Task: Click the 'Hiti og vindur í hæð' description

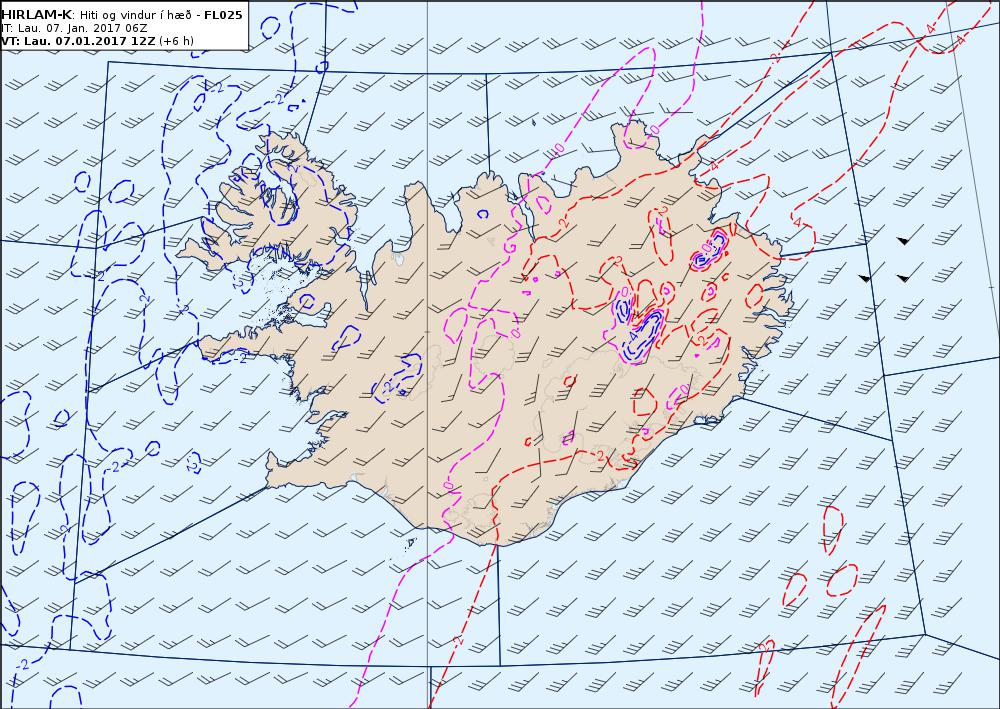Action: 135,15
